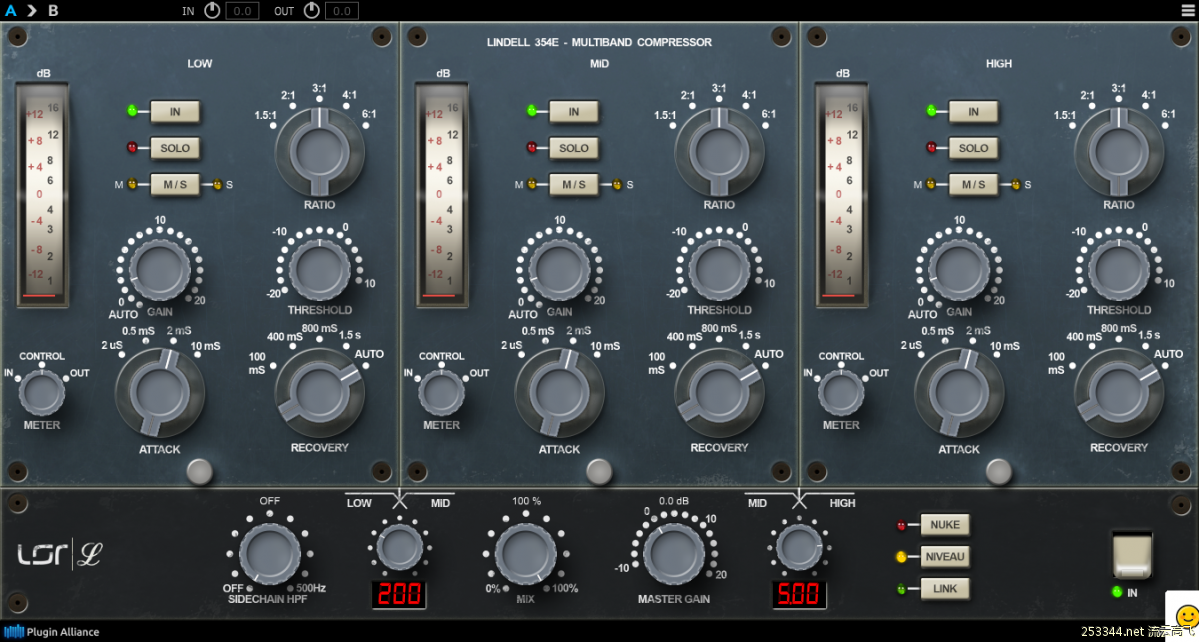The width and height of the screenshot is (1199, 642).
Task: Select preset slot A
Action: click(x=11, y=11)
